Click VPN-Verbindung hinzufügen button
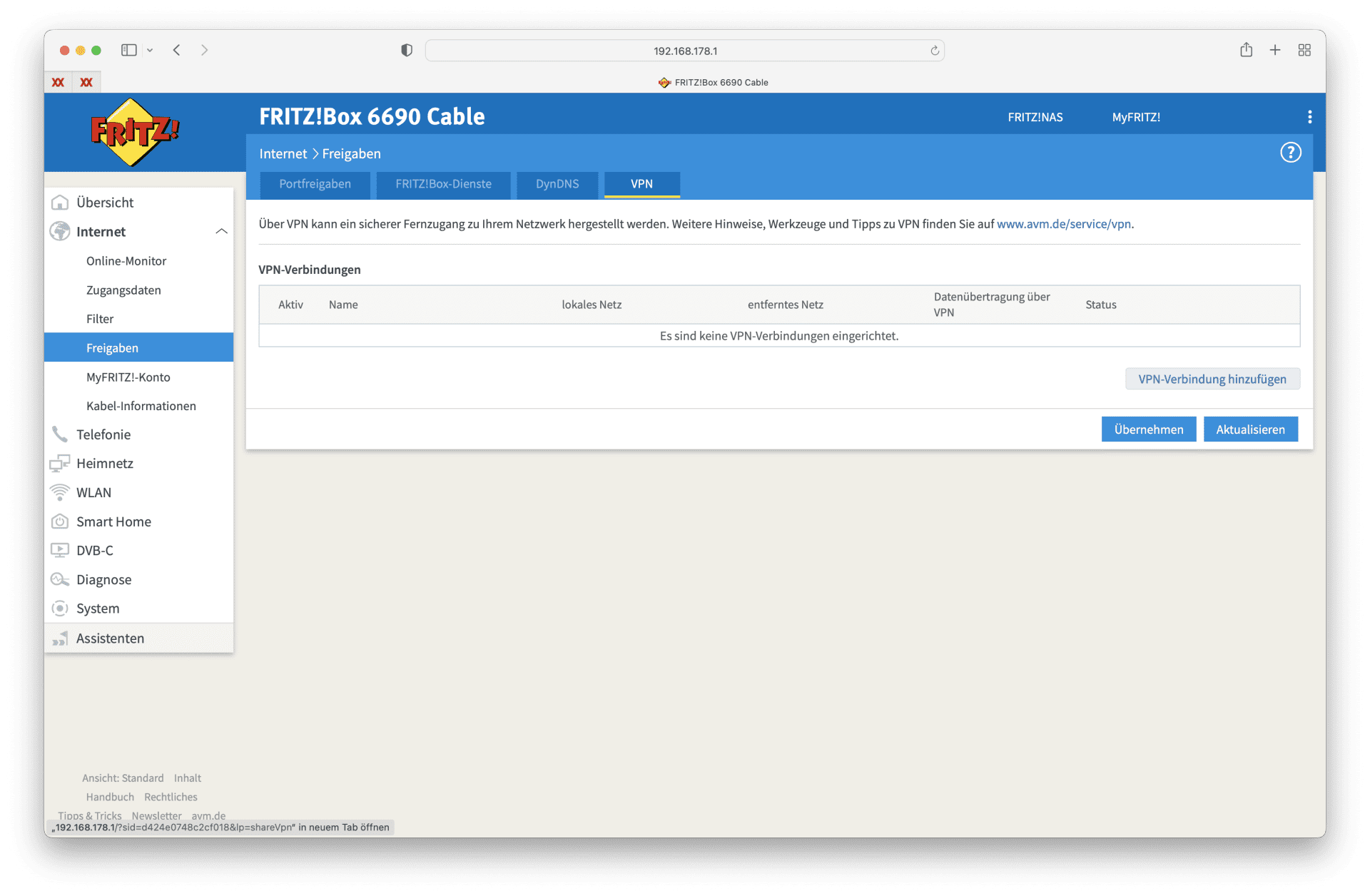 coord(1212,379)
